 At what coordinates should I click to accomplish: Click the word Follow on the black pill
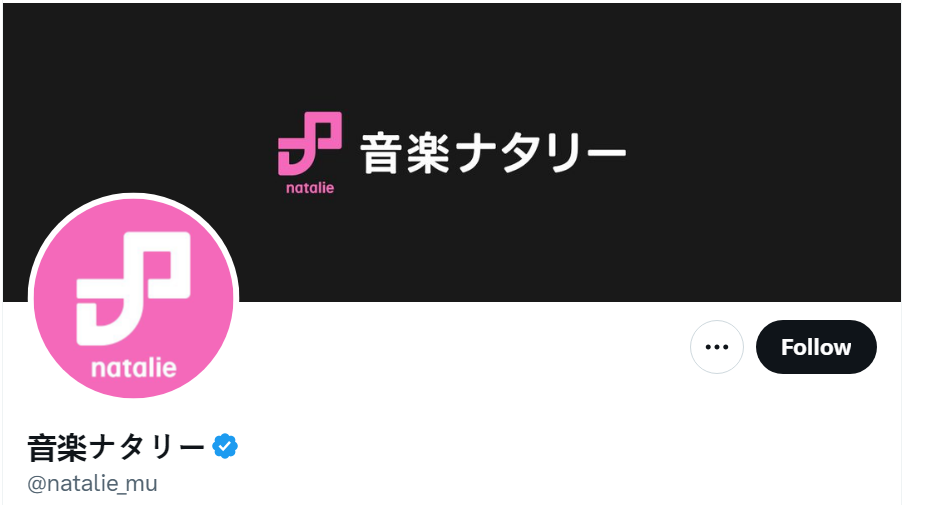coord(816,347)
